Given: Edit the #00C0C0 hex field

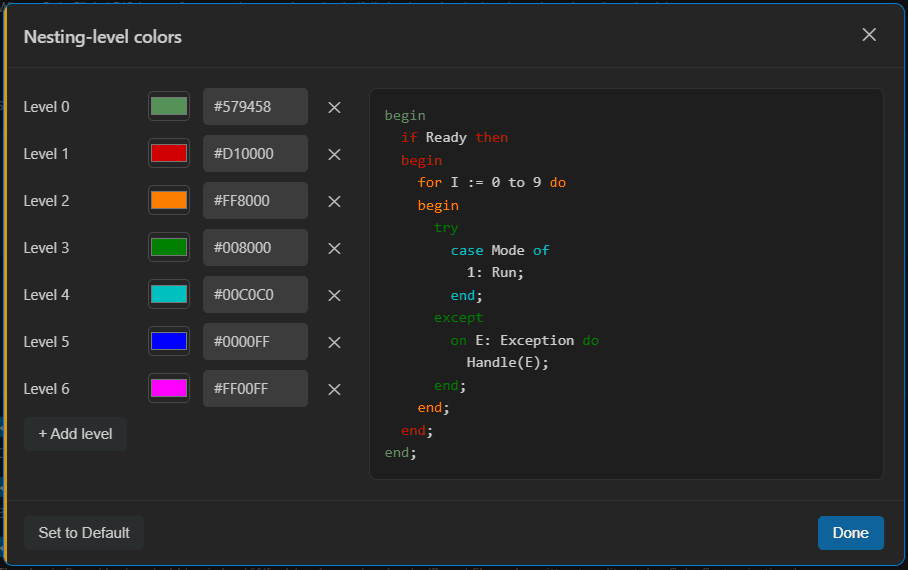Looking at the screenshot, I should pos(255,294).
